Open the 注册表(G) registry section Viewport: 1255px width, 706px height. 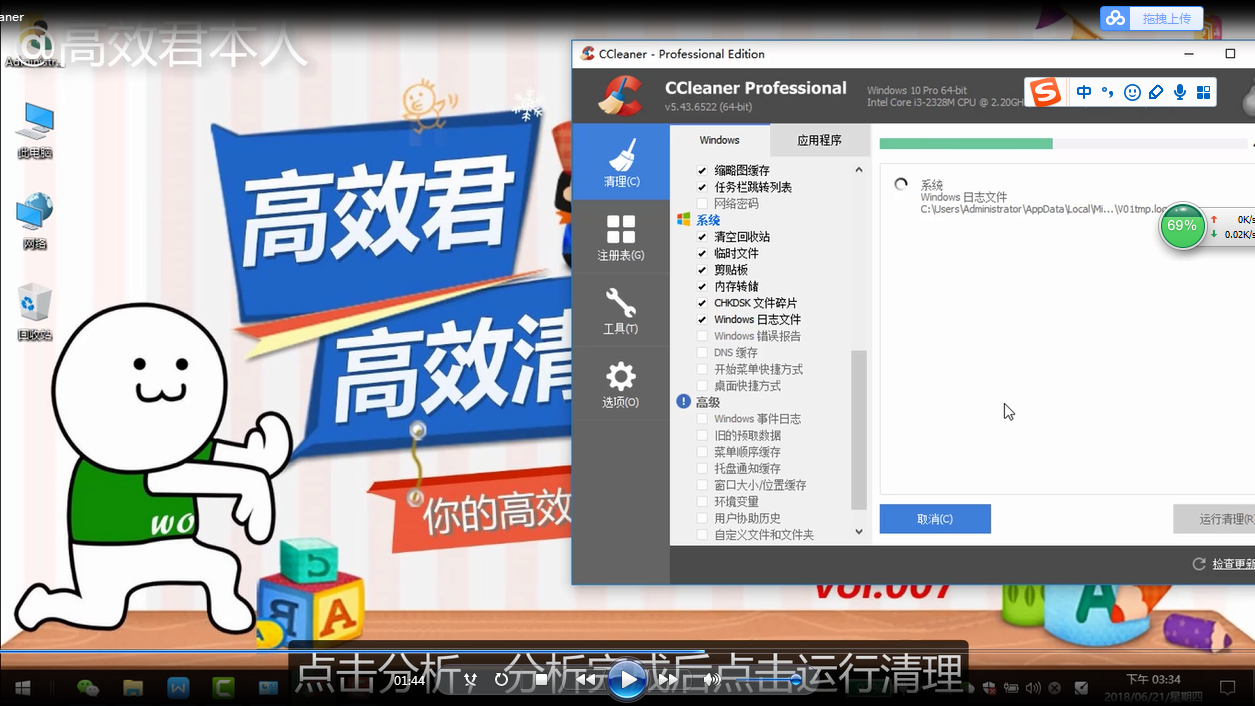click(x=621, y=237)
